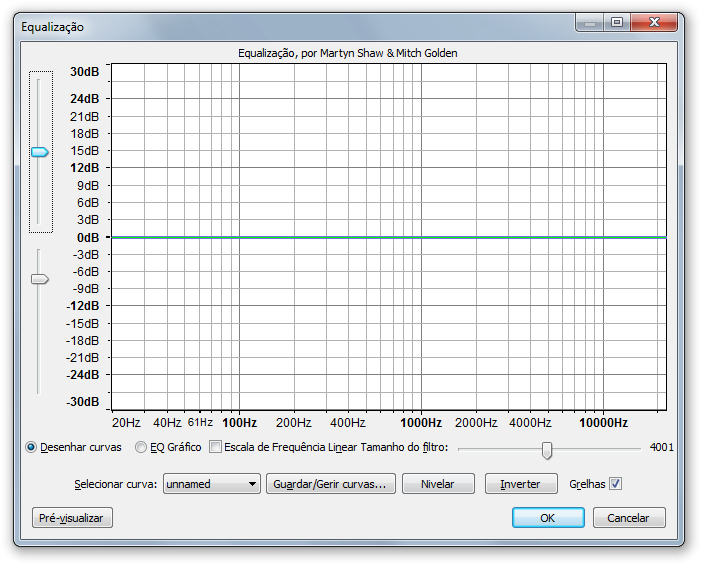Click the -12dB axis label

pos(83,306)
